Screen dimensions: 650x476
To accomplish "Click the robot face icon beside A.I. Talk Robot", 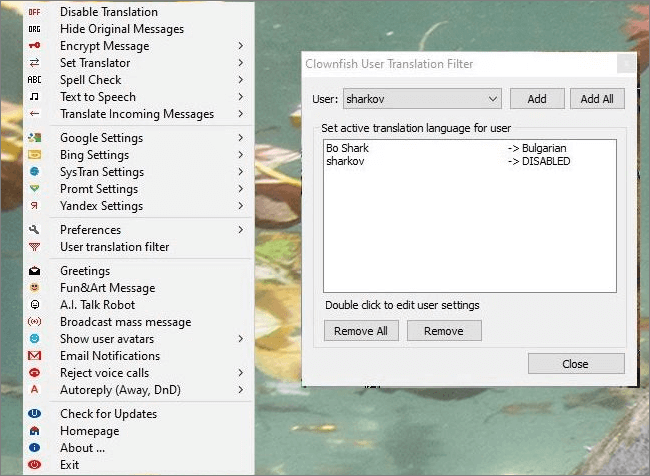I will [x=35, y=305].
